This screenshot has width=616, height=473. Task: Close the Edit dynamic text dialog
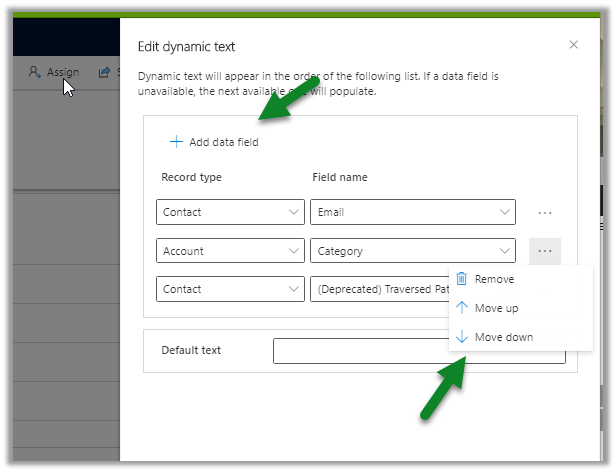pyautogui.click(x=573, y=45)
